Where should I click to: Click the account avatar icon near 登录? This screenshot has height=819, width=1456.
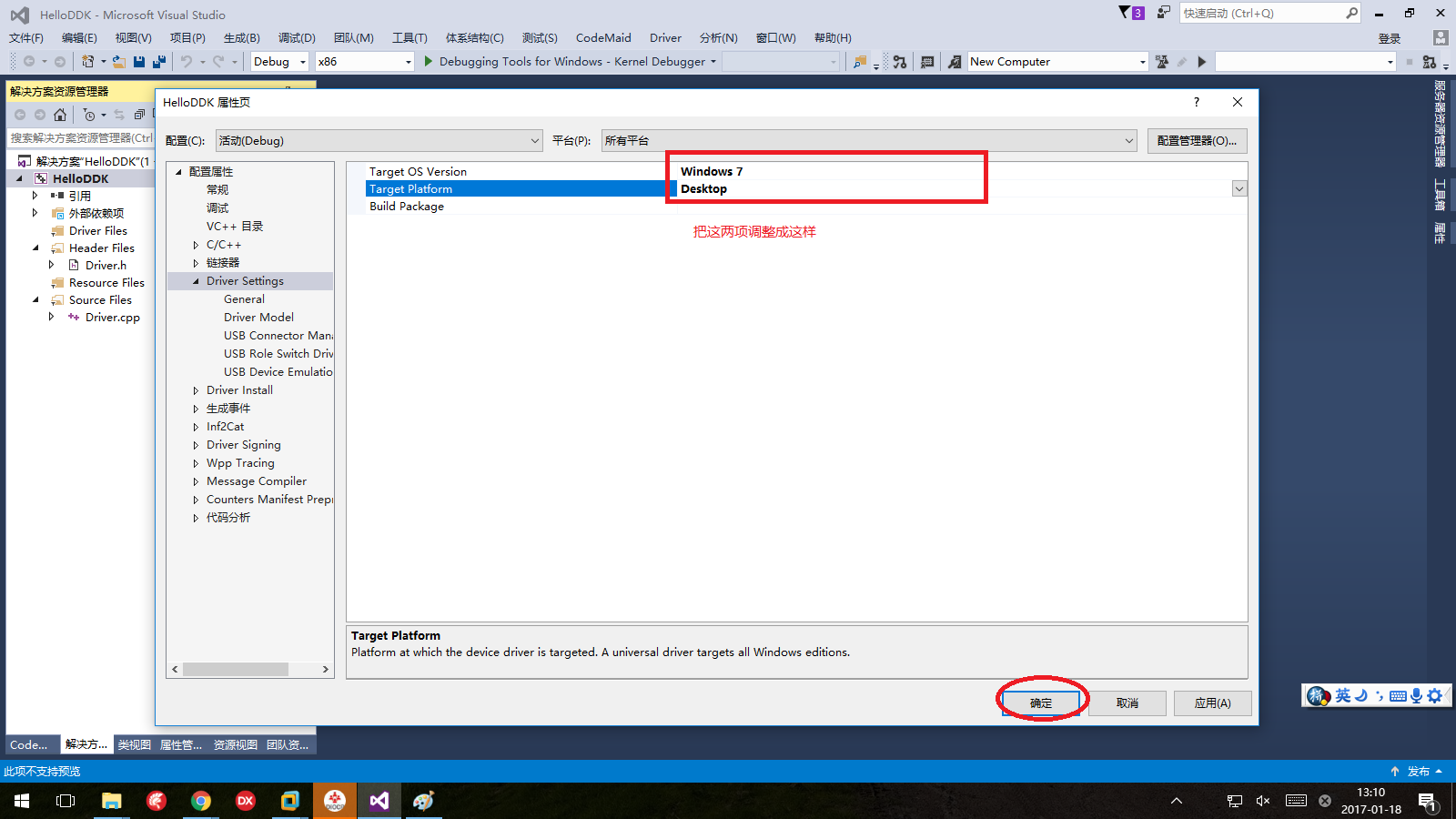coord(1440,37)
